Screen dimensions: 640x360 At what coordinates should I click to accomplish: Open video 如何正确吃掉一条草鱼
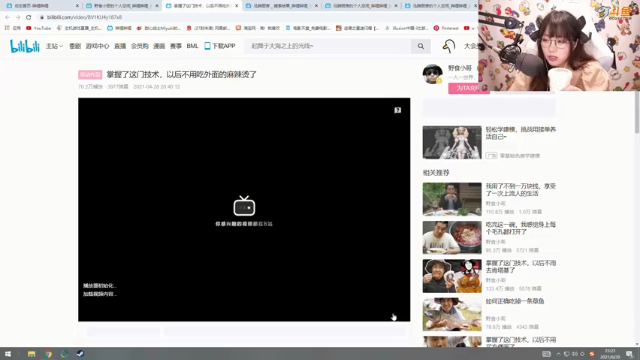coord(515,301)
